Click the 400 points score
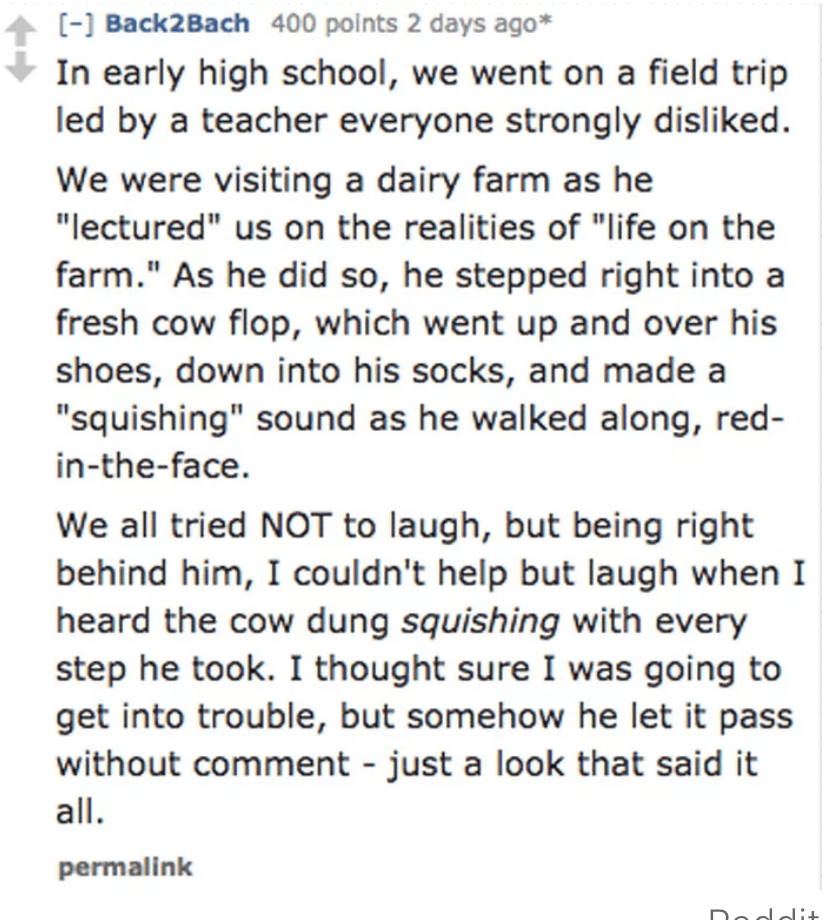 334,23
